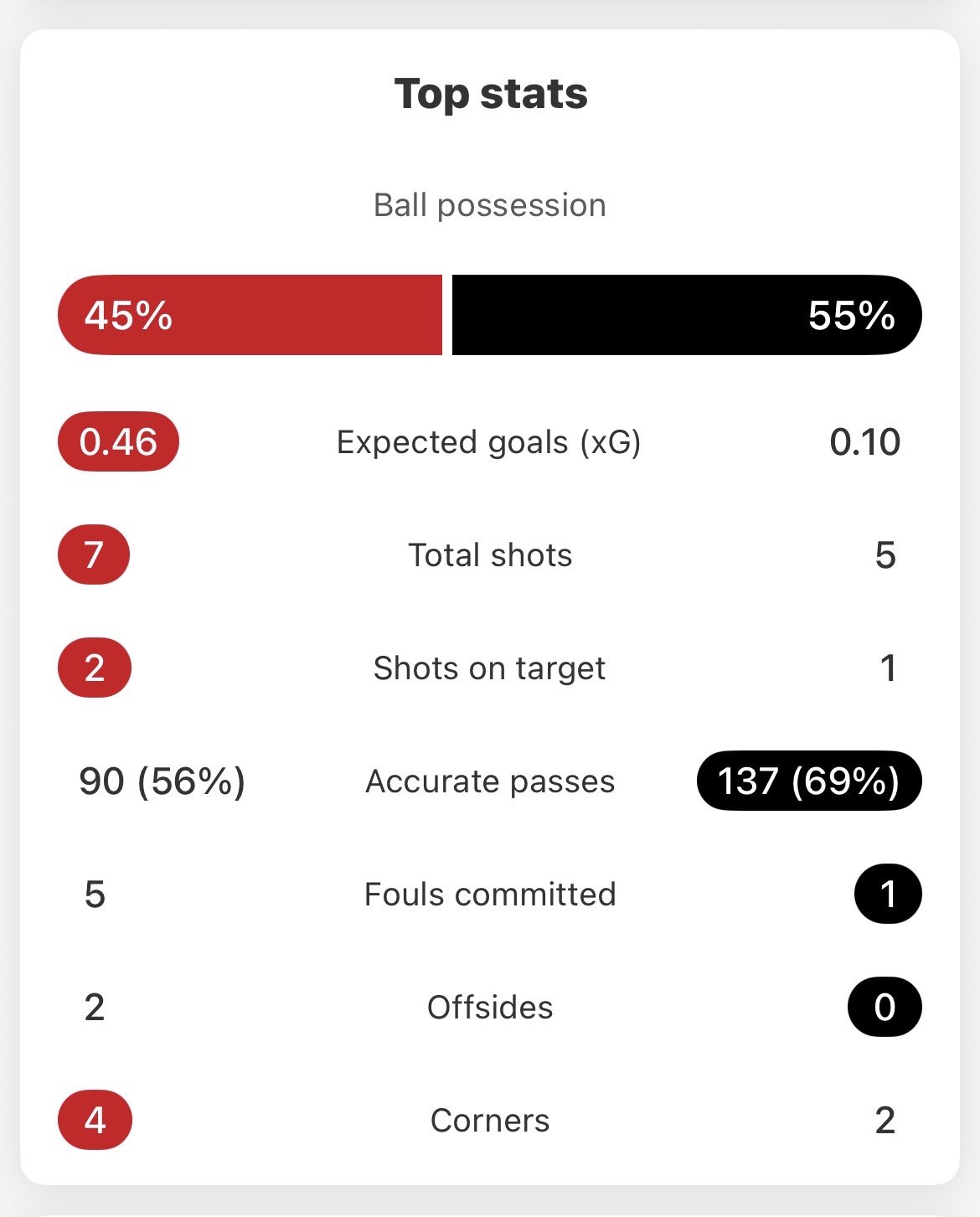980x1217 pixels.
Task: Tap the black 1 fouls committed badge
Action: 888,894
